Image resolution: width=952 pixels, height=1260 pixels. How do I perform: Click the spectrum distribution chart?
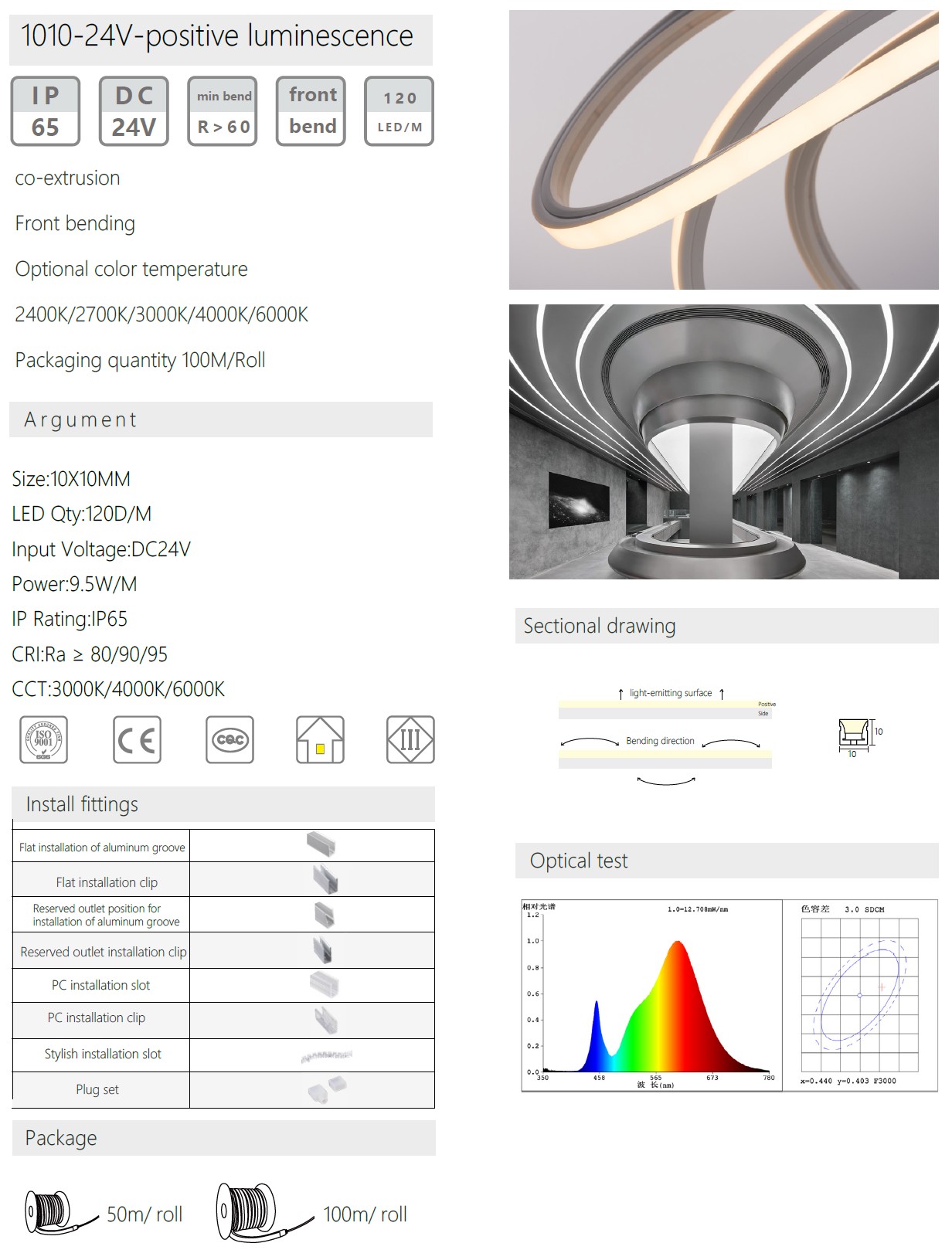pos(651,995)
